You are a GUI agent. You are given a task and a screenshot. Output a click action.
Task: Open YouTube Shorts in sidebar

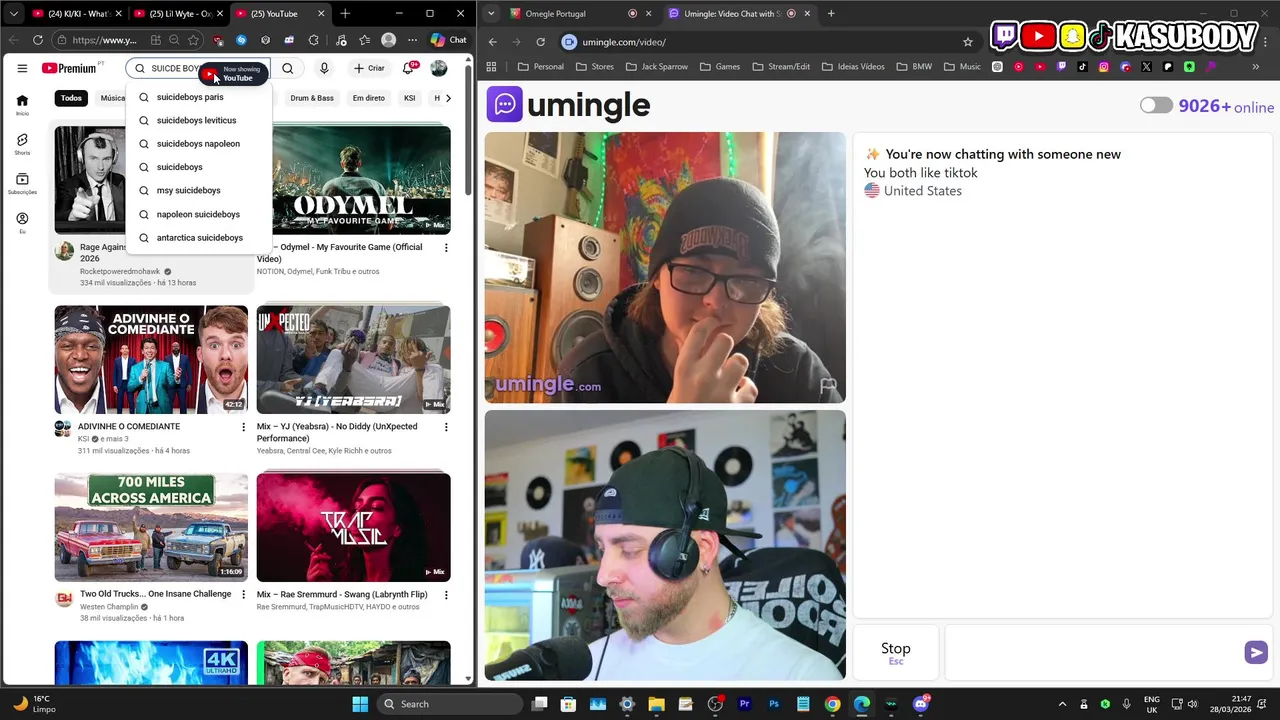pos(22,144)
